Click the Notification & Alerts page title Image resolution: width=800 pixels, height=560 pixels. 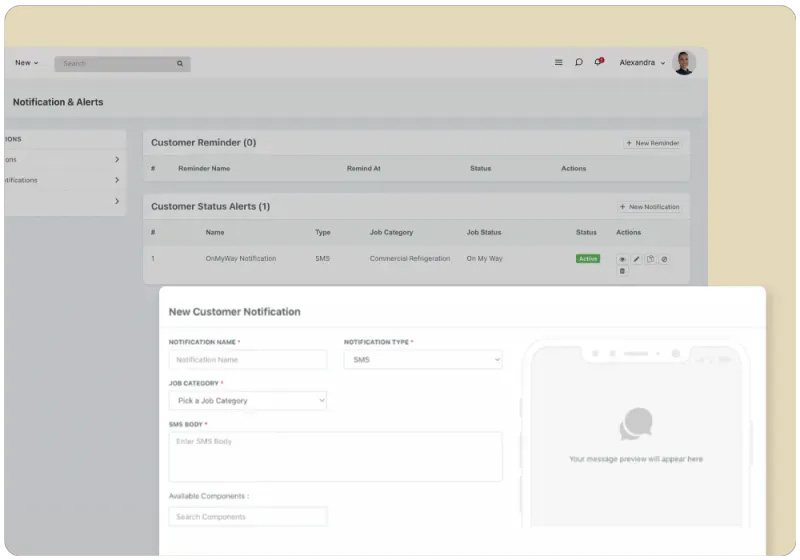point(58,102)
